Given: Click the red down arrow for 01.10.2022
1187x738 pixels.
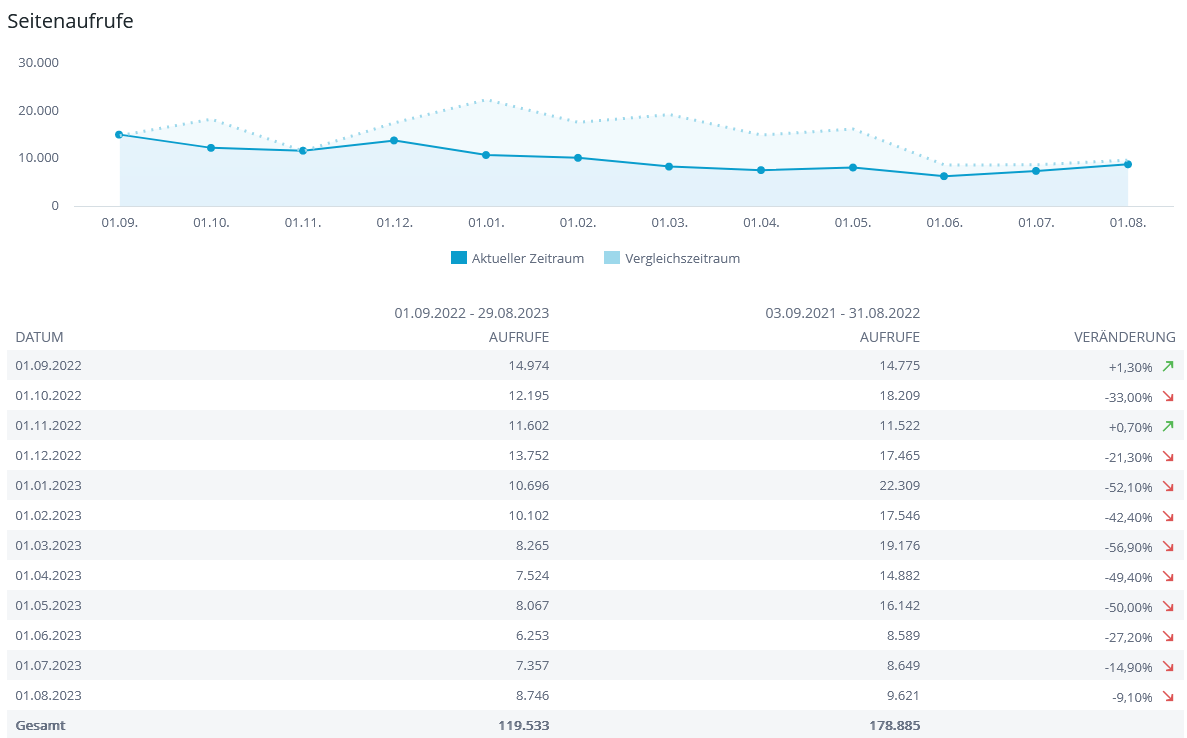Looking at the screenshot, I should [x=1167, y=397].
